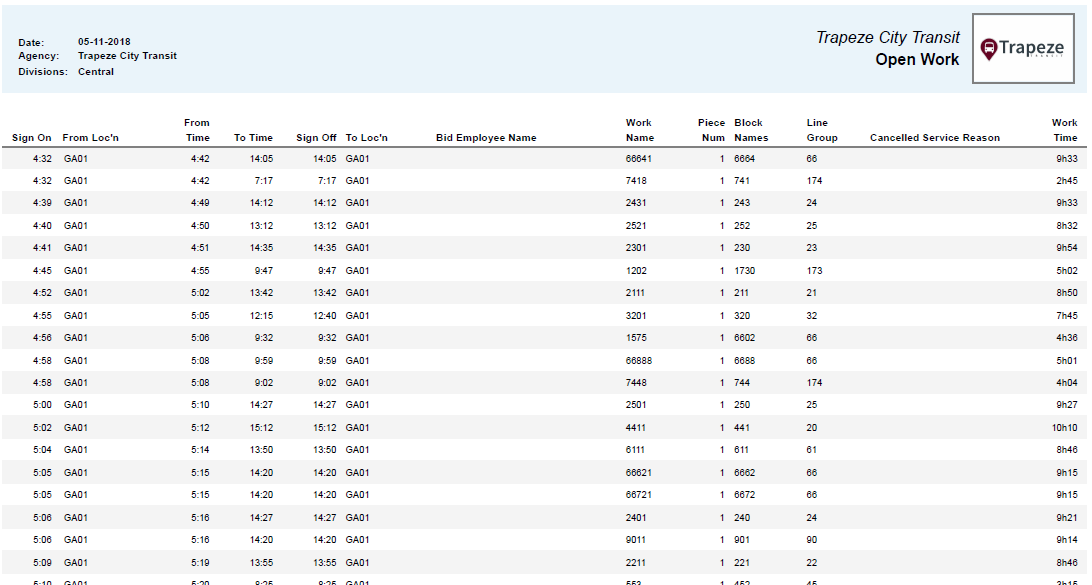Click the Piece Num column header
Screen dimensions: 1092x585
pos(711,130)
